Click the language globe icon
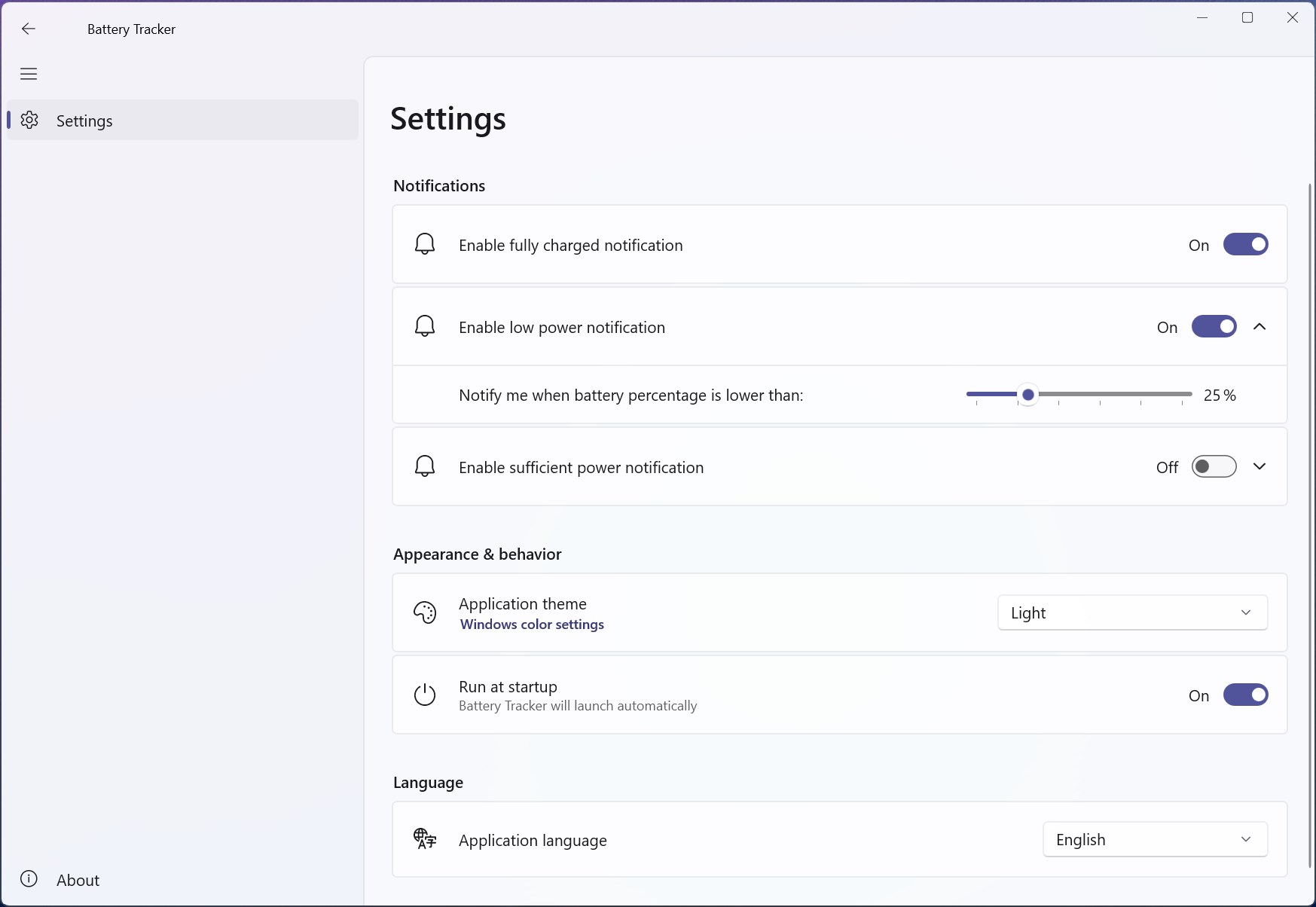 coord(425,838)
